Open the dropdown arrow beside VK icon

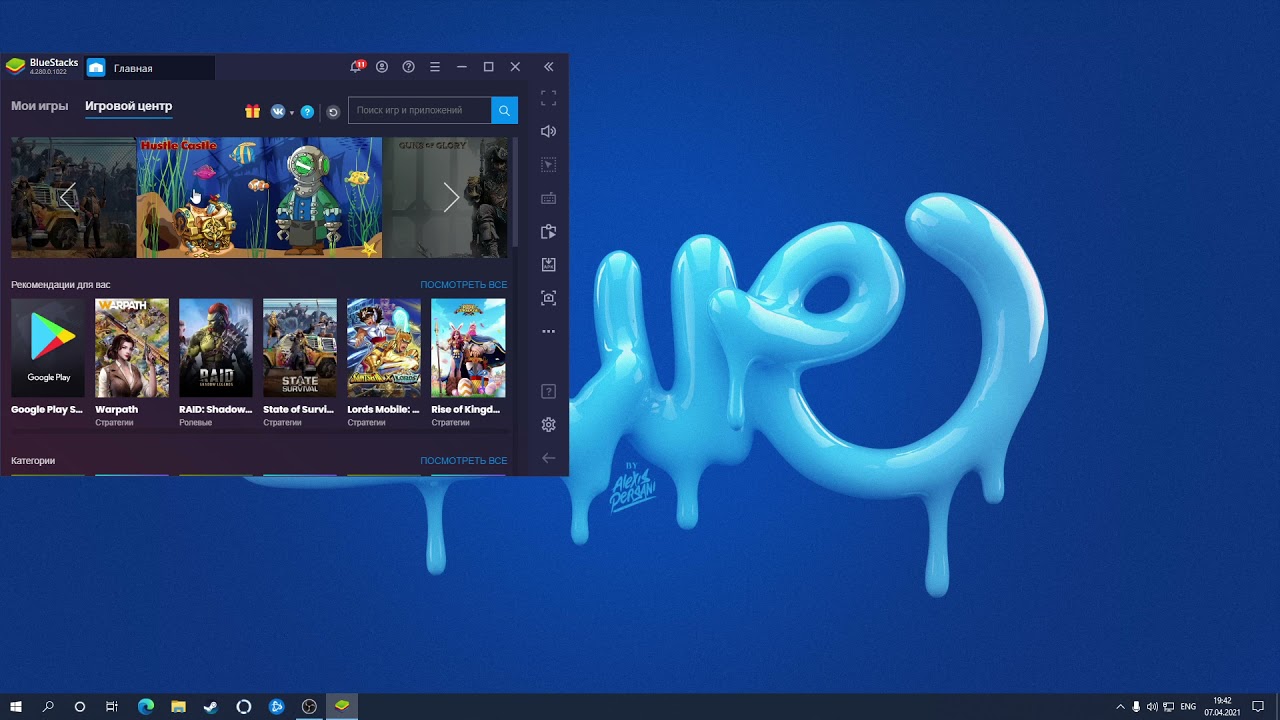pos(292,112)
